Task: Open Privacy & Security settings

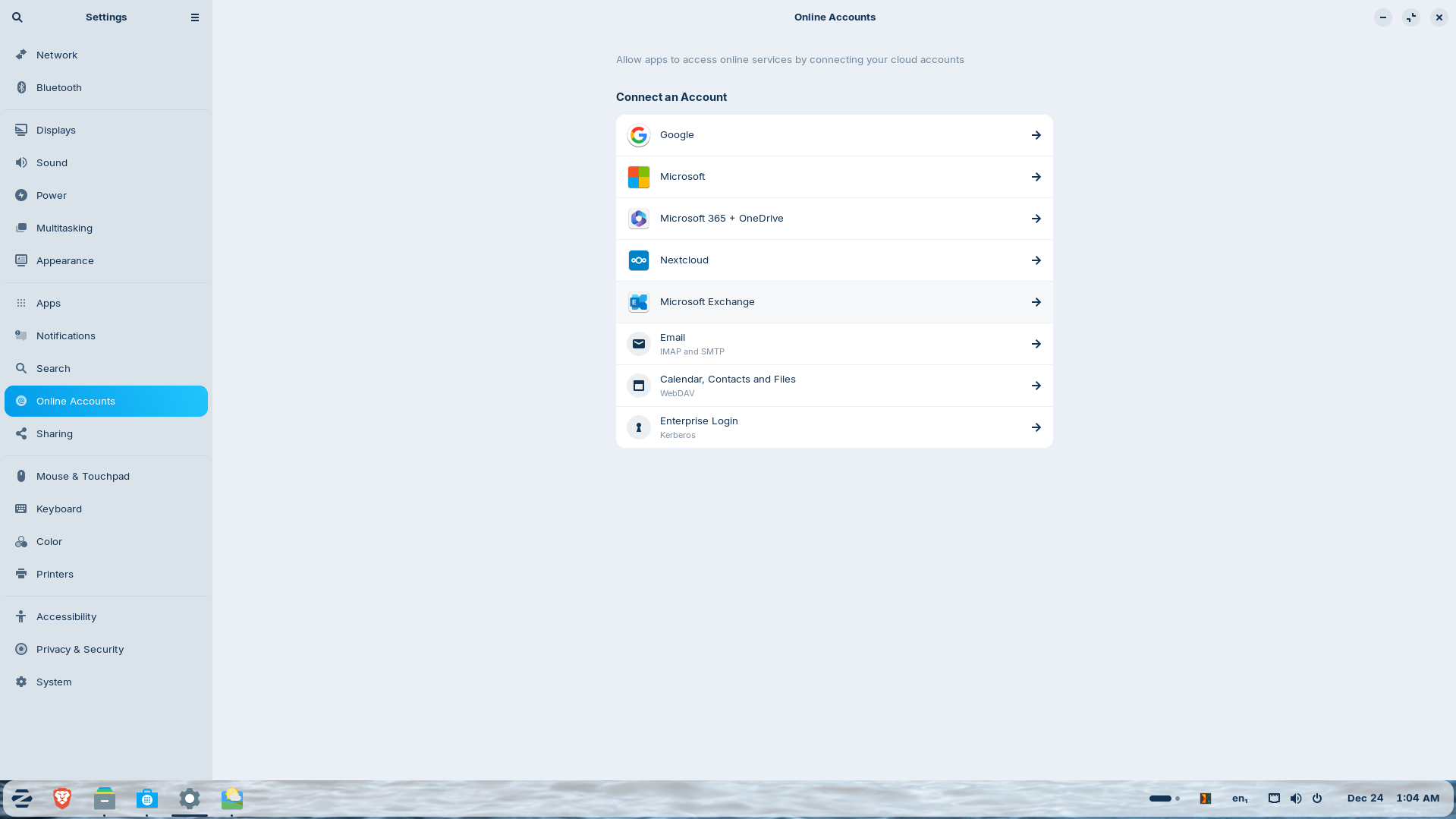Action: point(80,649)
